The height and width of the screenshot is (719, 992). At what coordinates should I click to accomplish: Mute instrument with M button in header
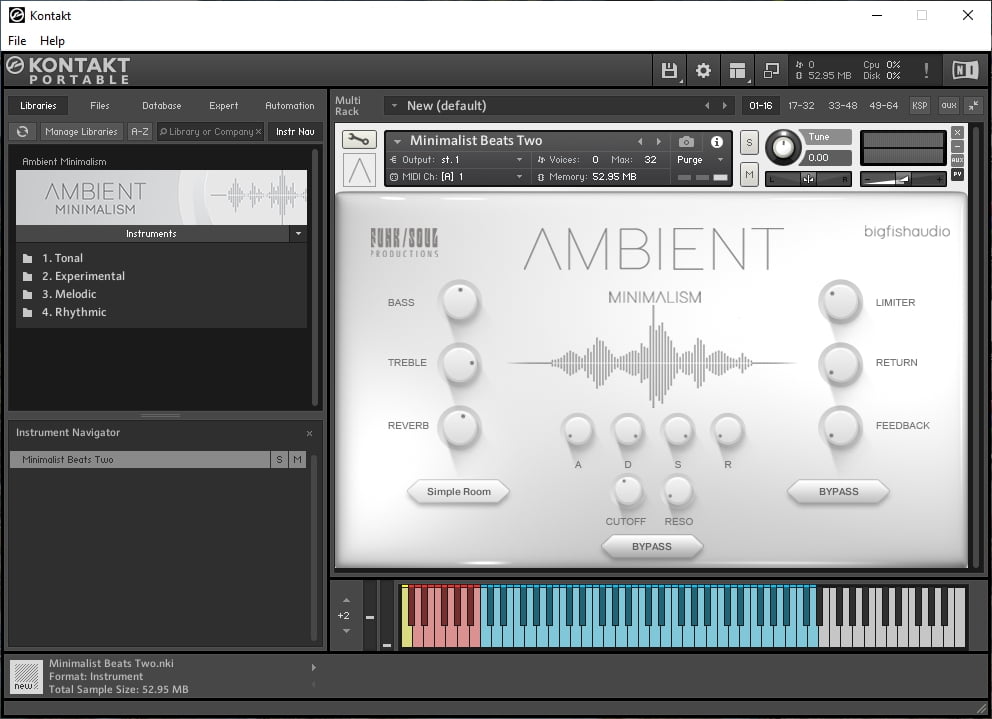click(x=749, y=174)
